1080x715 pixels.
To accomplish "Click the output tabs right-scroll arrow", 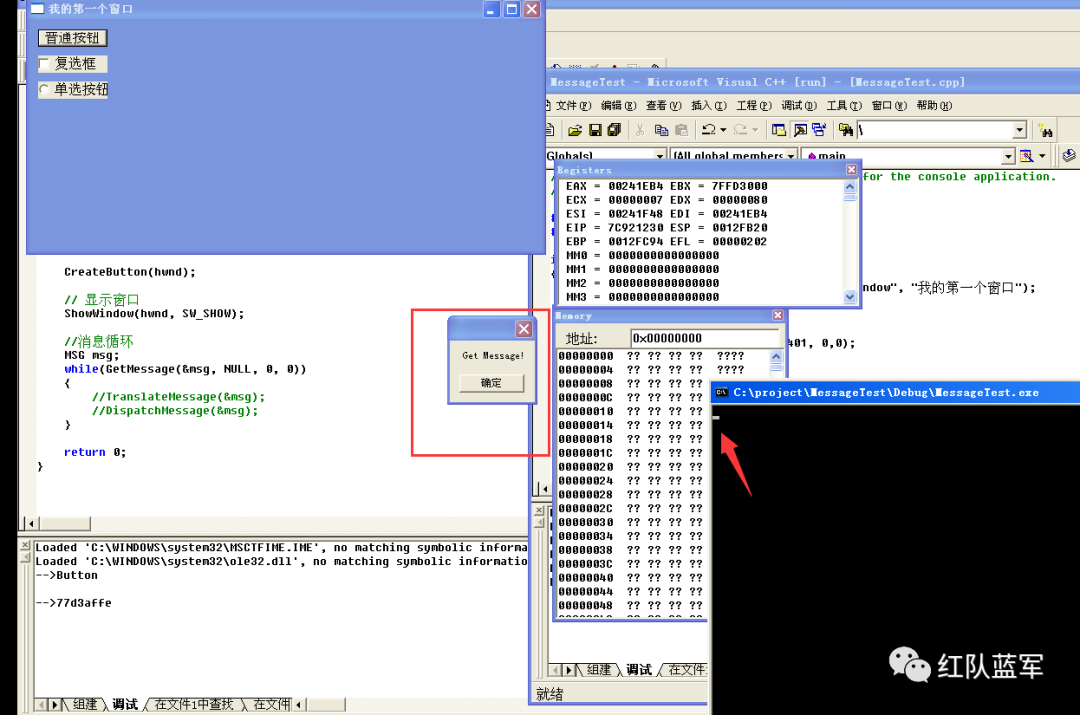I will coord(55,705).
